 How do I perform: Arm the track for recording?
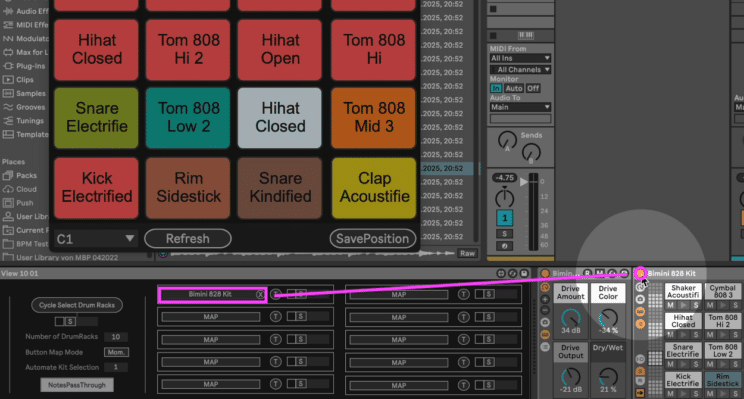tap(504, 246)
